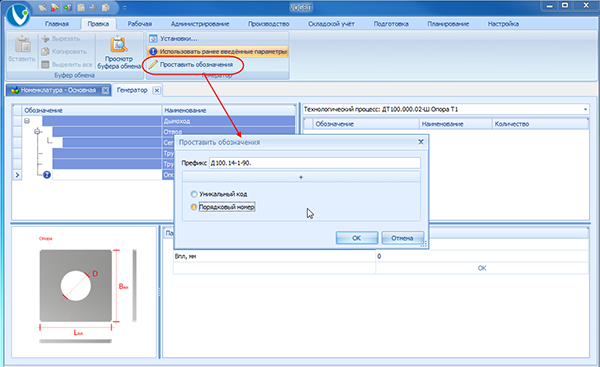Open Номенклатура - Основная document tab
The height and width of the screenshot is (367, 600).
point(59,90)
